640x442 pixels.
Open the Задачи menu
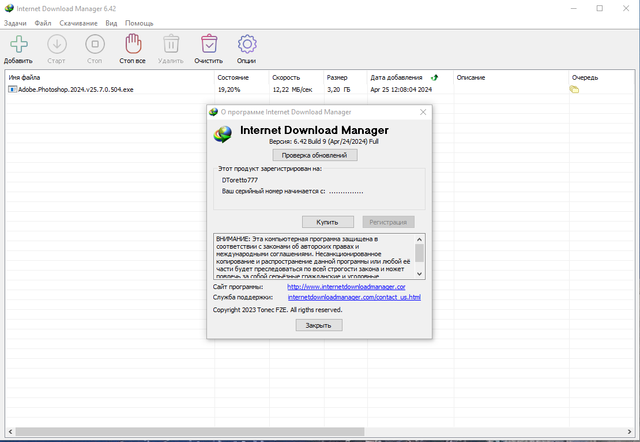click(15, 23)
